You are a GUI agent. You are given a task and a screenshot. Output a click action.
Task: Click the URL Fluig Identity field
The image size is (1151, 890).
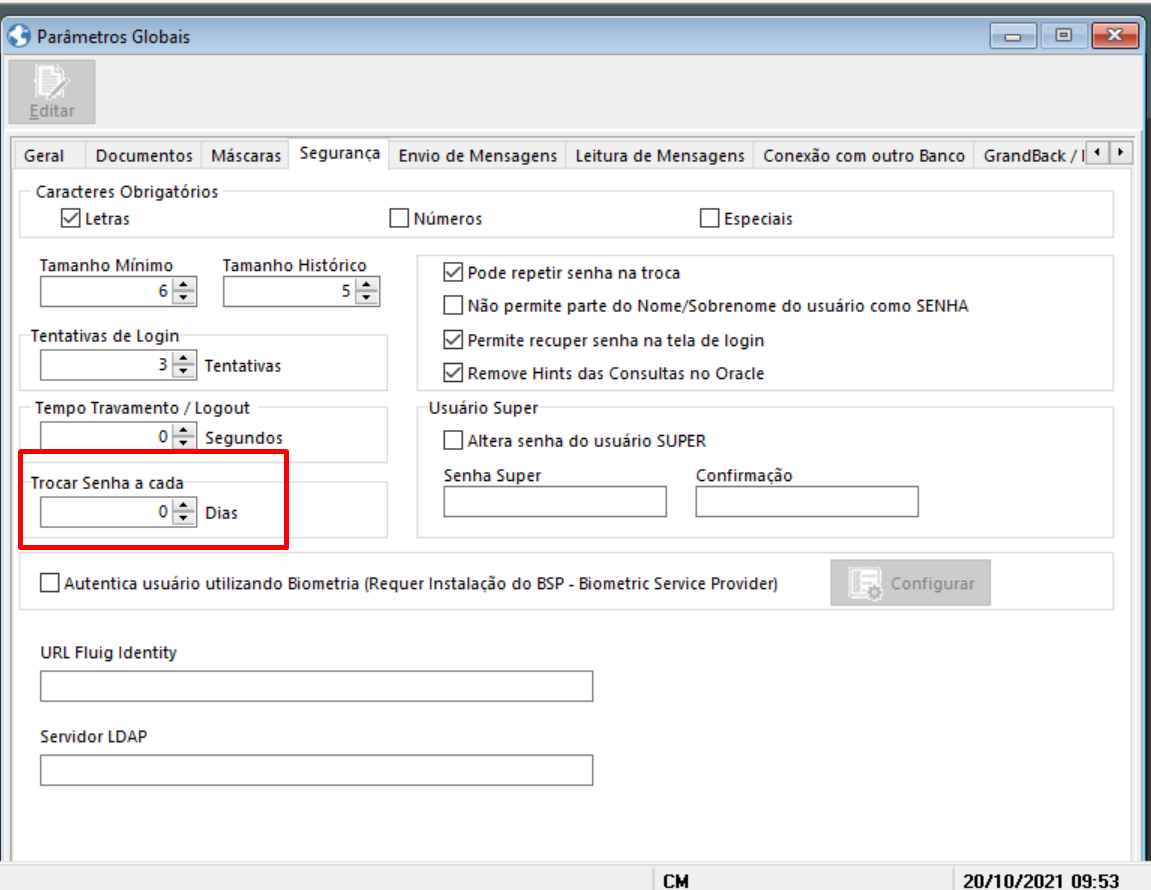click(x=316, y=686)
